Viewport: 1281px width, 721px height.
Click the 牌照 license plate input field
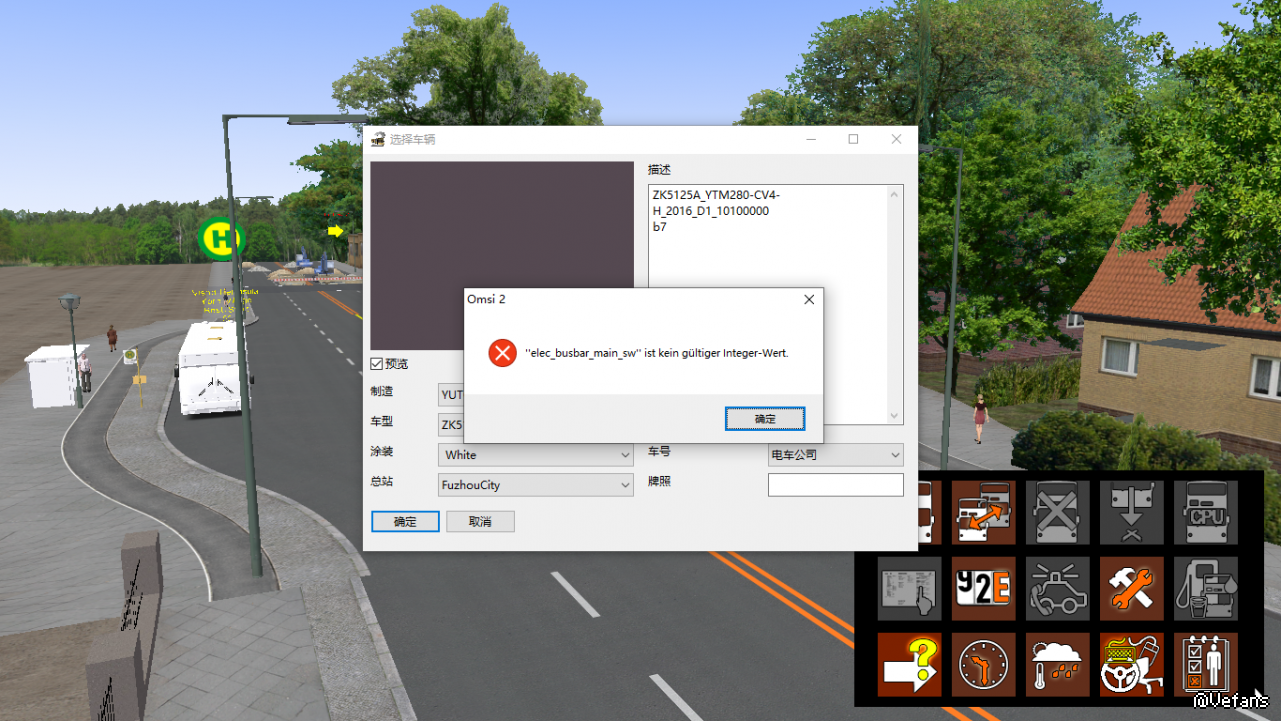click(835, 485)
